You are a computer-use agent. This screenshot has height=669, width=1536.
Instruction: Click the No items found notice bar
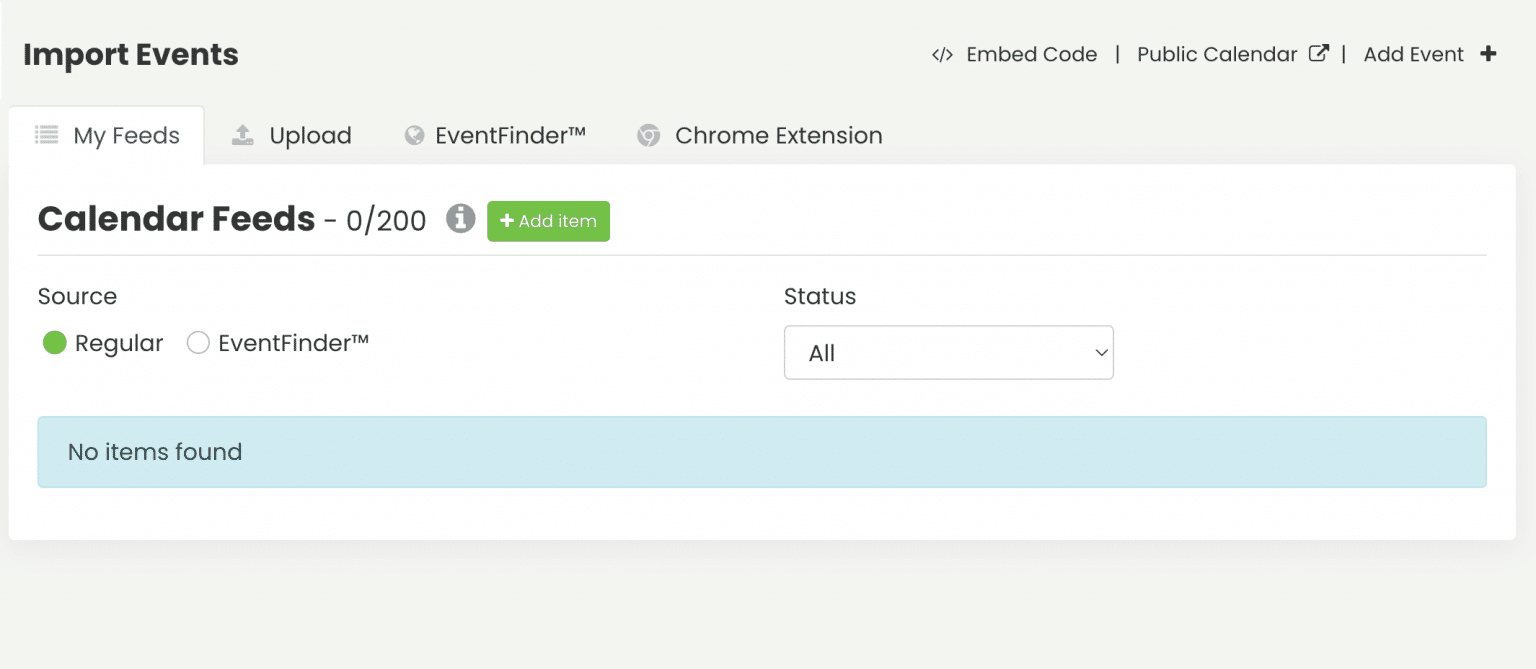[760, 452]
